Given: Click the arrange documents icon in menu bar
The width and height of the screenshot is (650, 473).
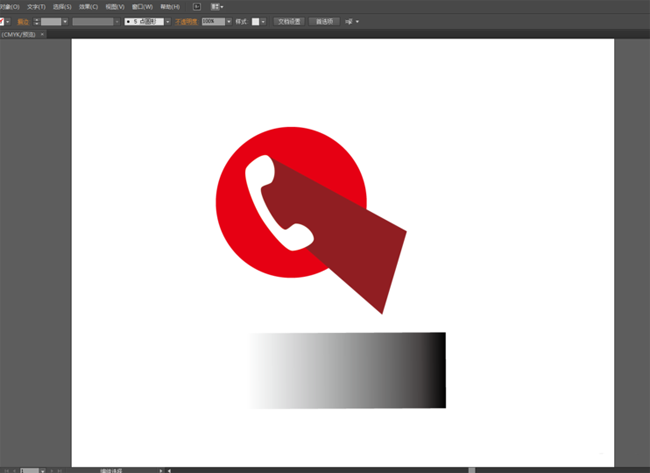Looking at the screenshot, I should 216,6.
